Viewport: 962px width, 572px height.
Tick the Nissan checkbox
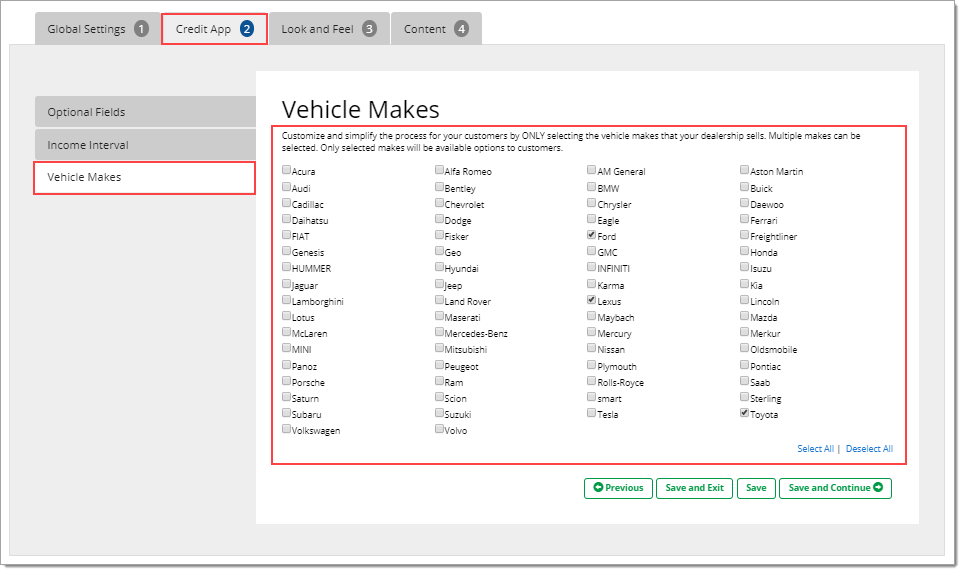[591, 347]
